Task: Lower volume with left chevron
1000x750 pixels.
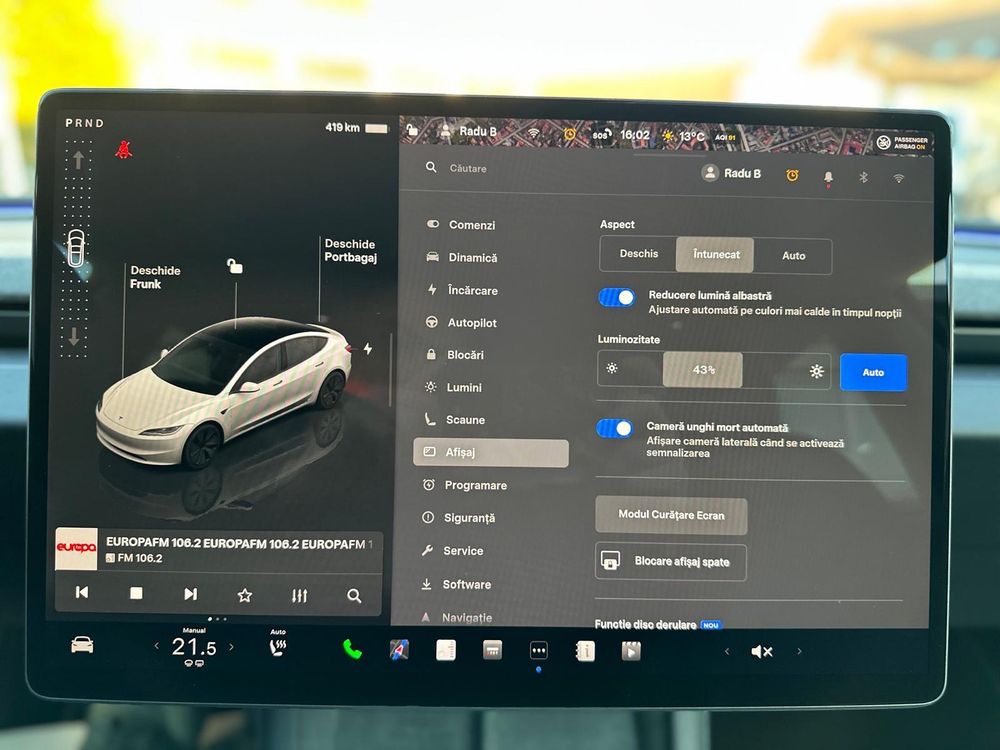Action: click(x=726, y=651)
